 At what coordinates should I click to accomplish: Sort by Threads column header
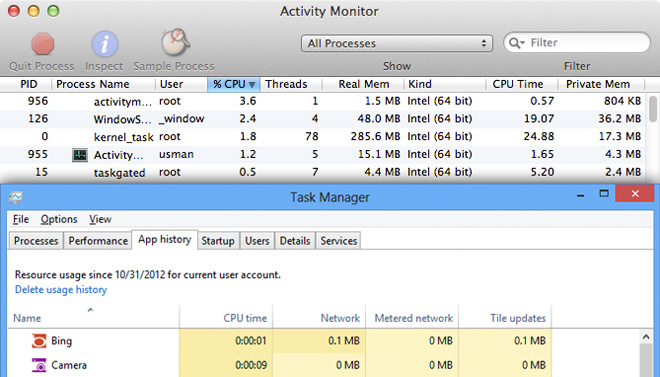coord(291,84)
